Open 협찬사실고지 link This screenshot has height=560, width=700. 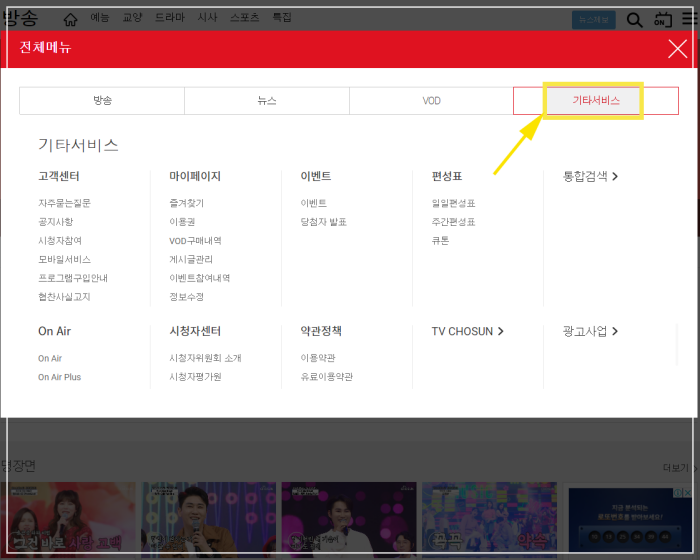pos(64,297)
